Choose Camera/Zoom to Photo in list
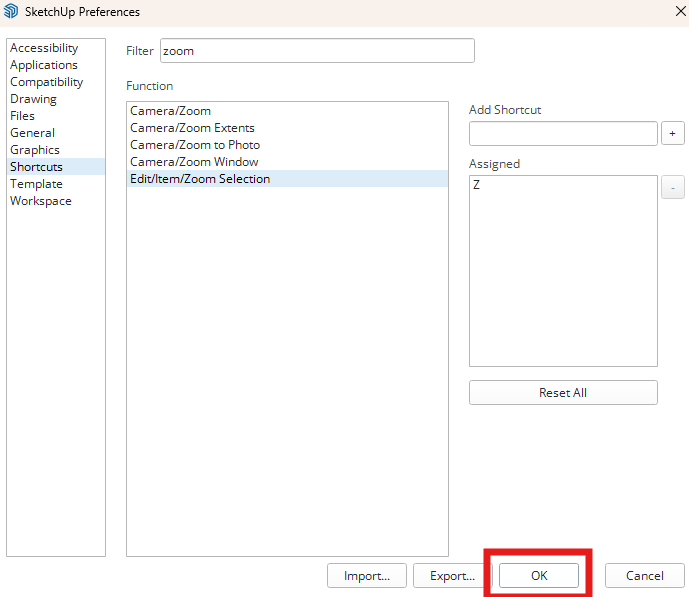The height and width of the screenshot is (597, 689). click(x=287, y=145)
